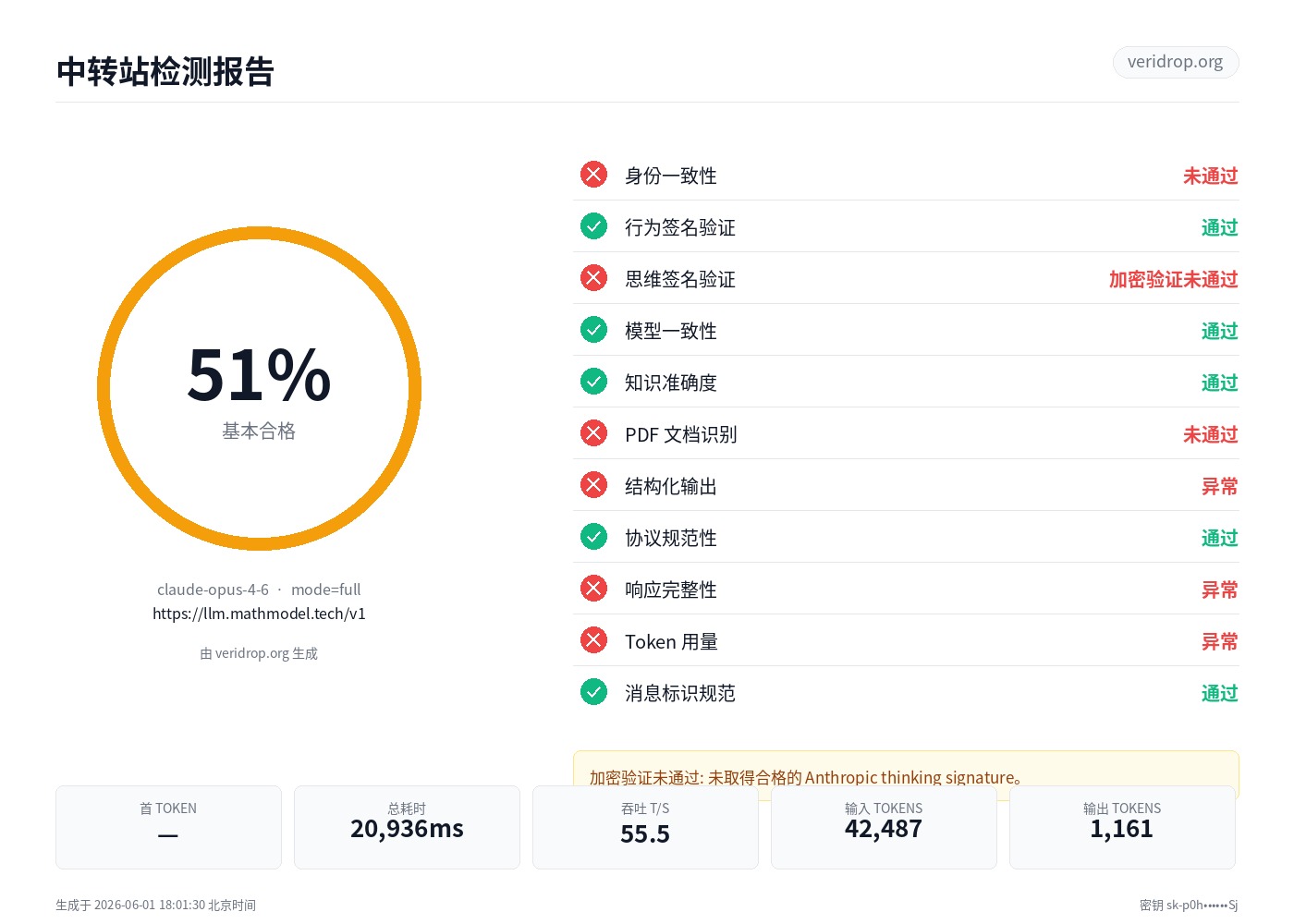This screenshot has height=924, width=1294.
Task: Click the red X icon beside 响应完整性
Action: (593, 589)
